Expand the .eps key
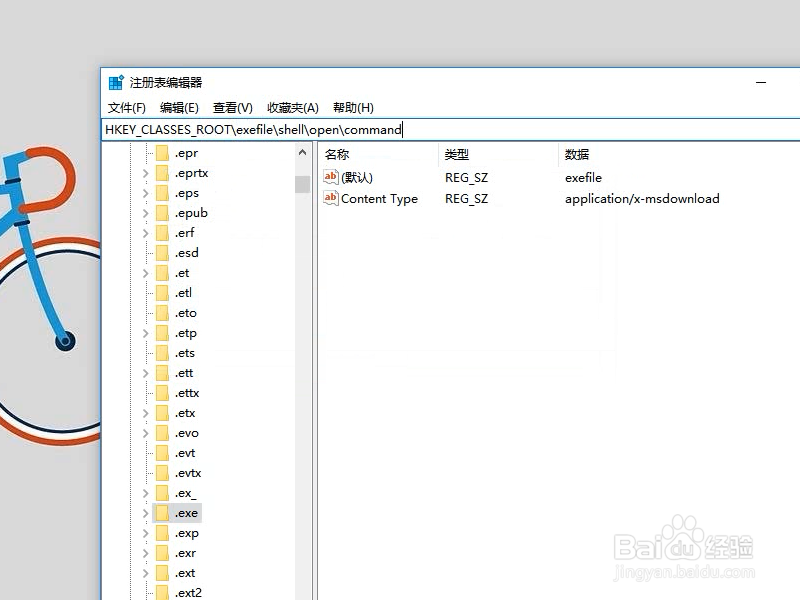 pyautogui.click(x=145, y=193)
